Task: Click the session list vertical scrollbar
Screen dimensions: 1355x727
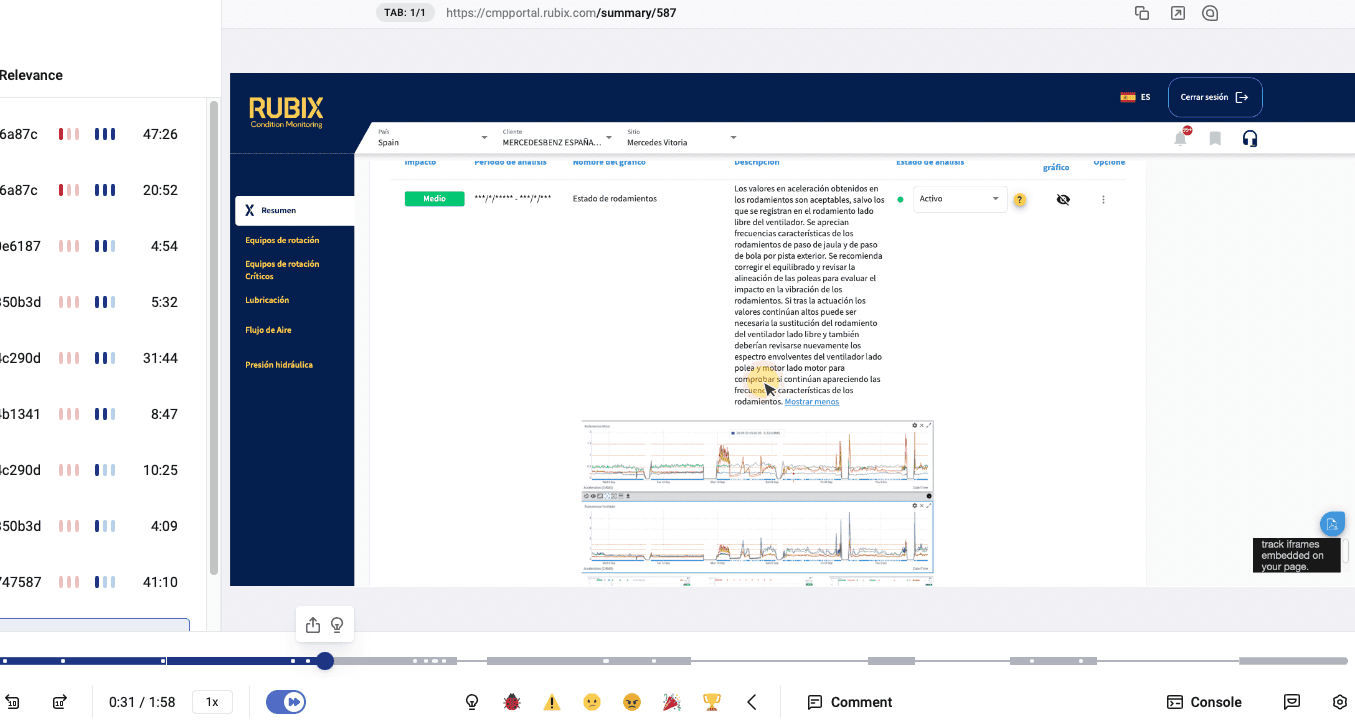Action: tap(213, 338)
